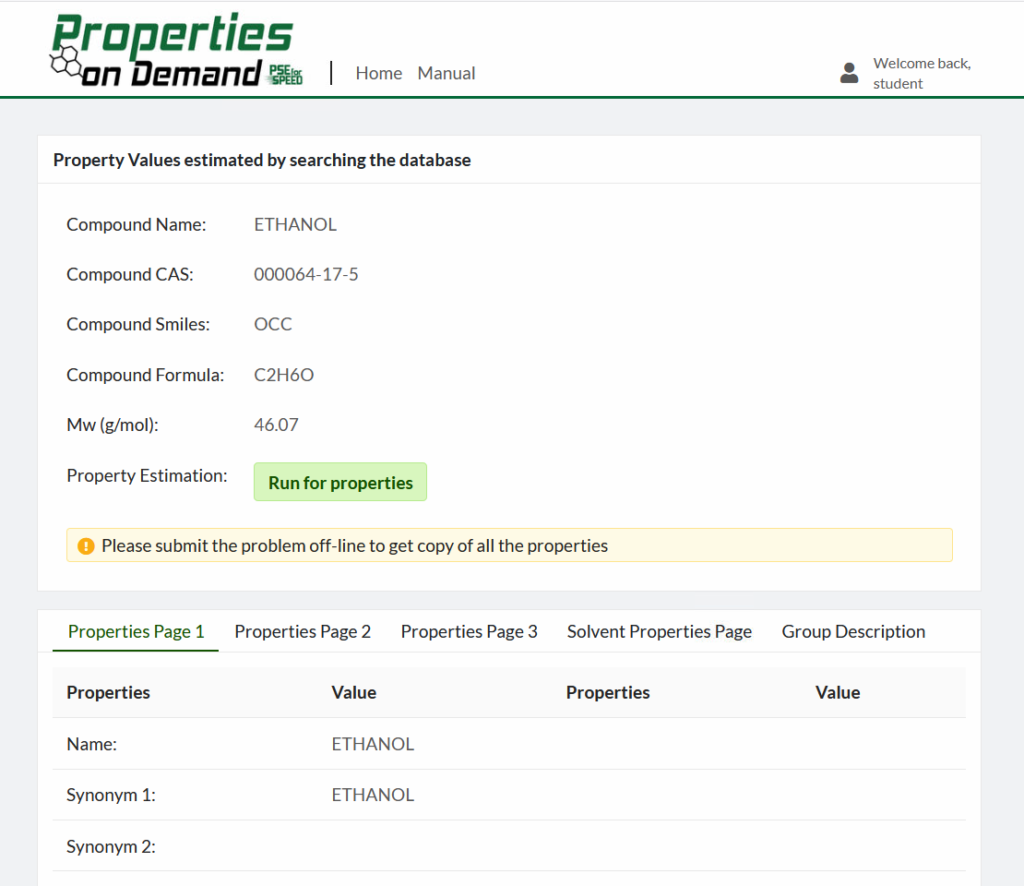
Task: Click the Smiles value OCC
Action: [x=273, y=324]
